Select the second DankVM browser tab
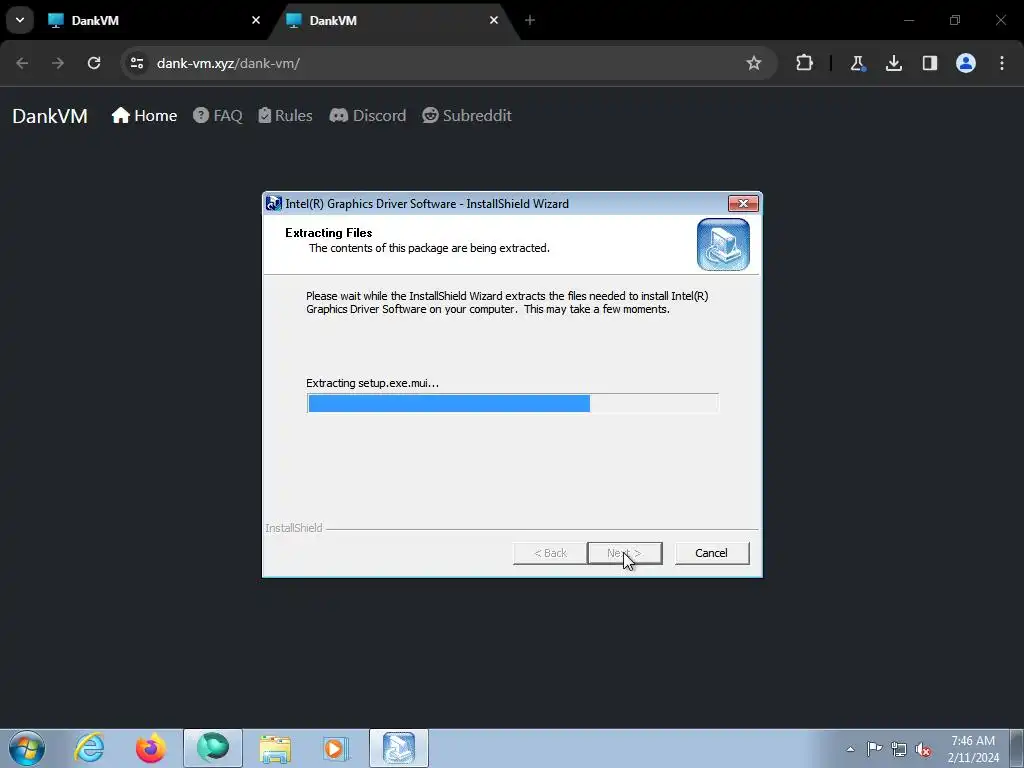The image size is (1024, 768). pyautogui.click(x=392, y=20)
